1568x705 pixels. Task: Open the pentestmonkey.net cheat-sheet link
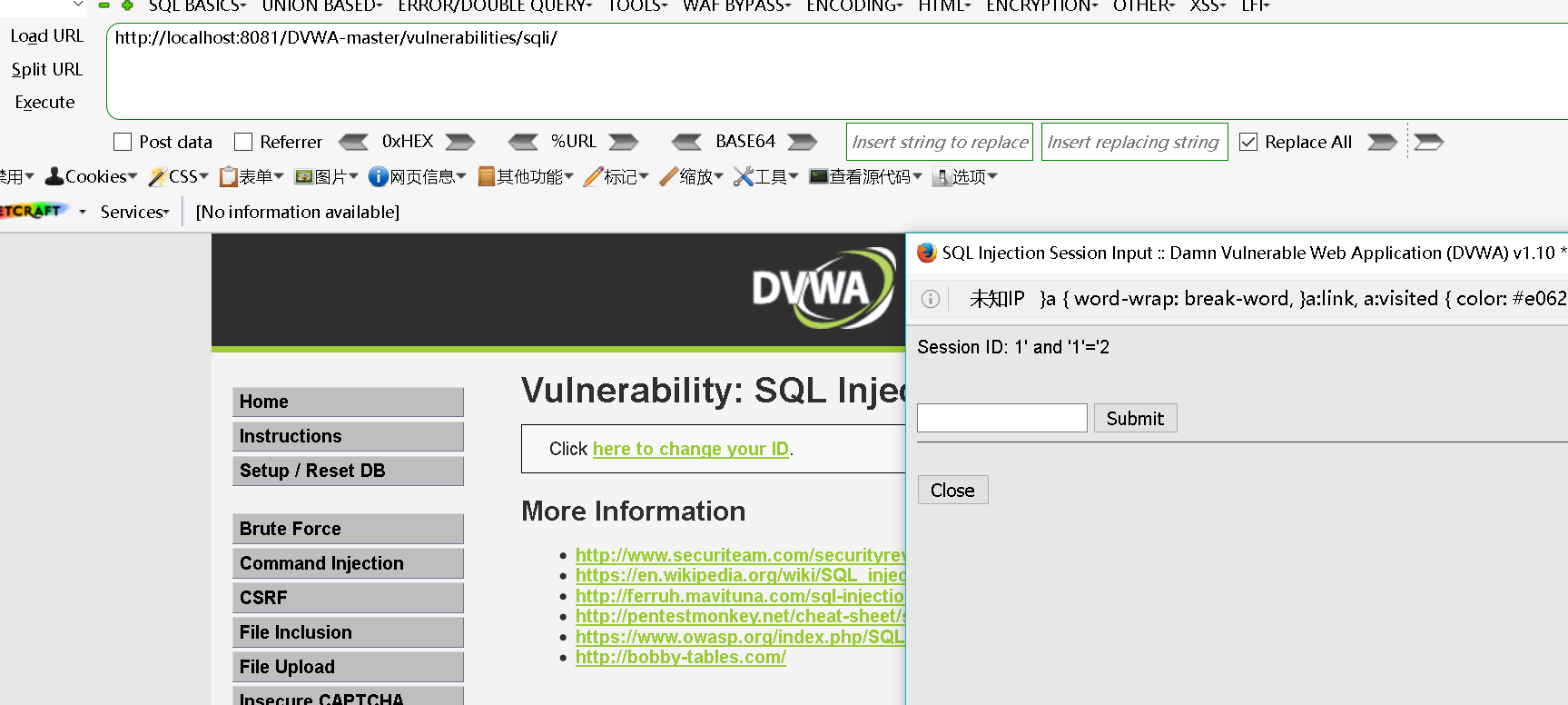741,616
